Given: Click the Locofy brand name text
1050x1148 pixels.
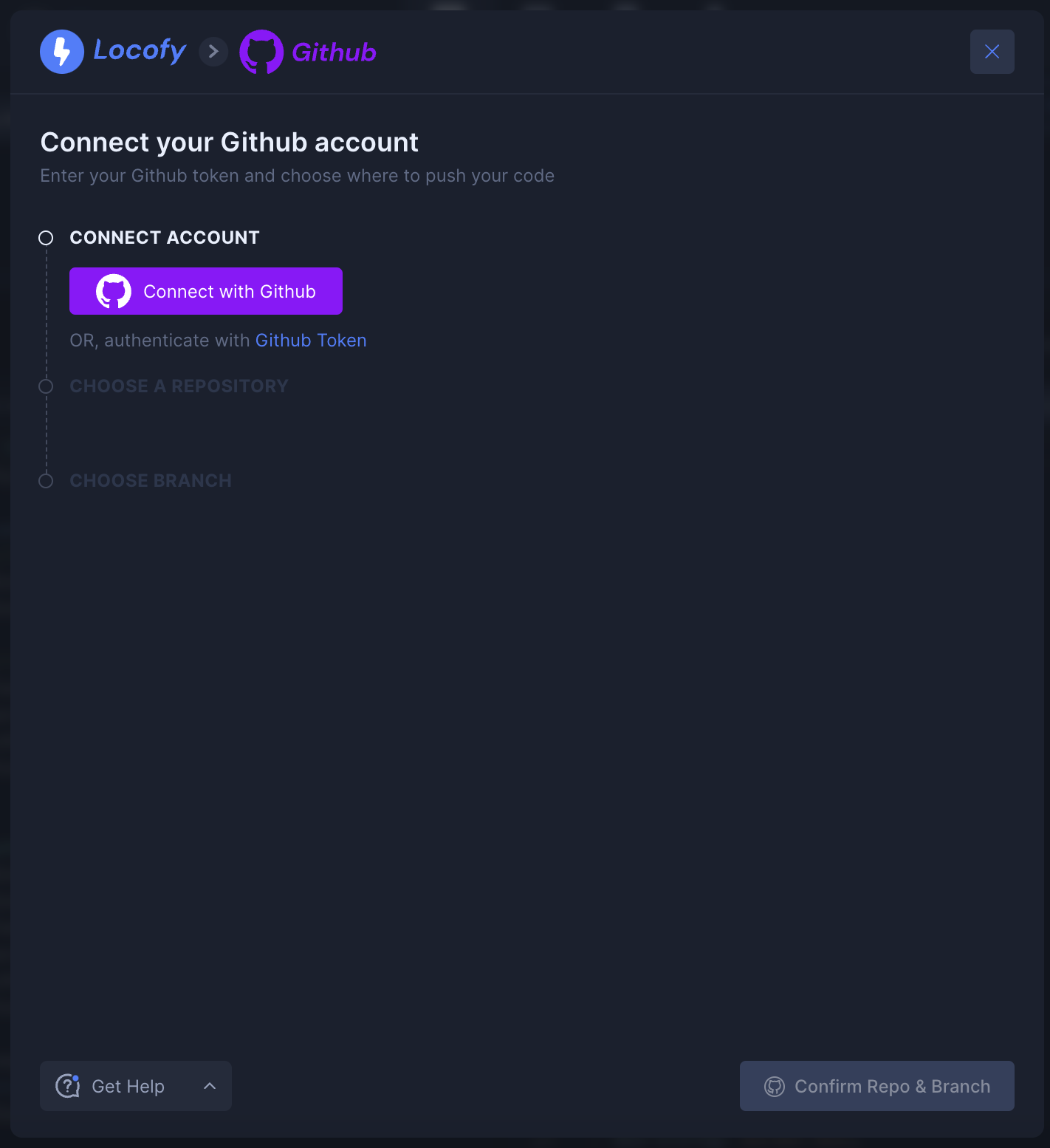Looking at the screenshot, I should click(x=140, y=51).
